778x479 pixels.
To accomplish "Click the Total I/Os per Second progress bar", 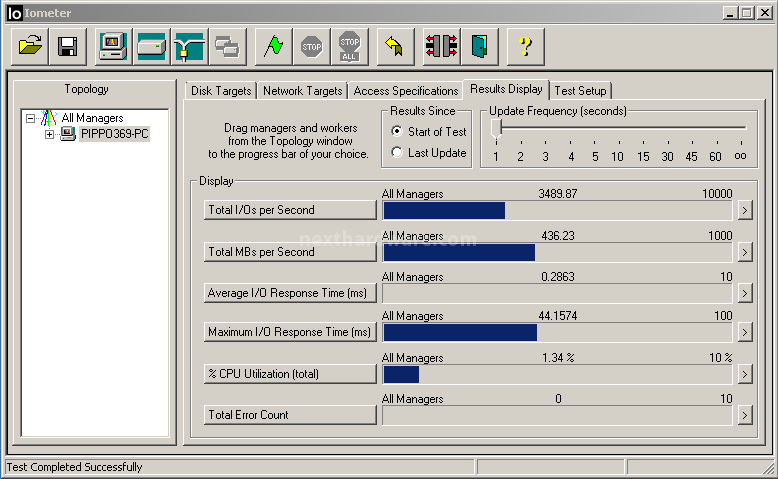I will 557,210.
